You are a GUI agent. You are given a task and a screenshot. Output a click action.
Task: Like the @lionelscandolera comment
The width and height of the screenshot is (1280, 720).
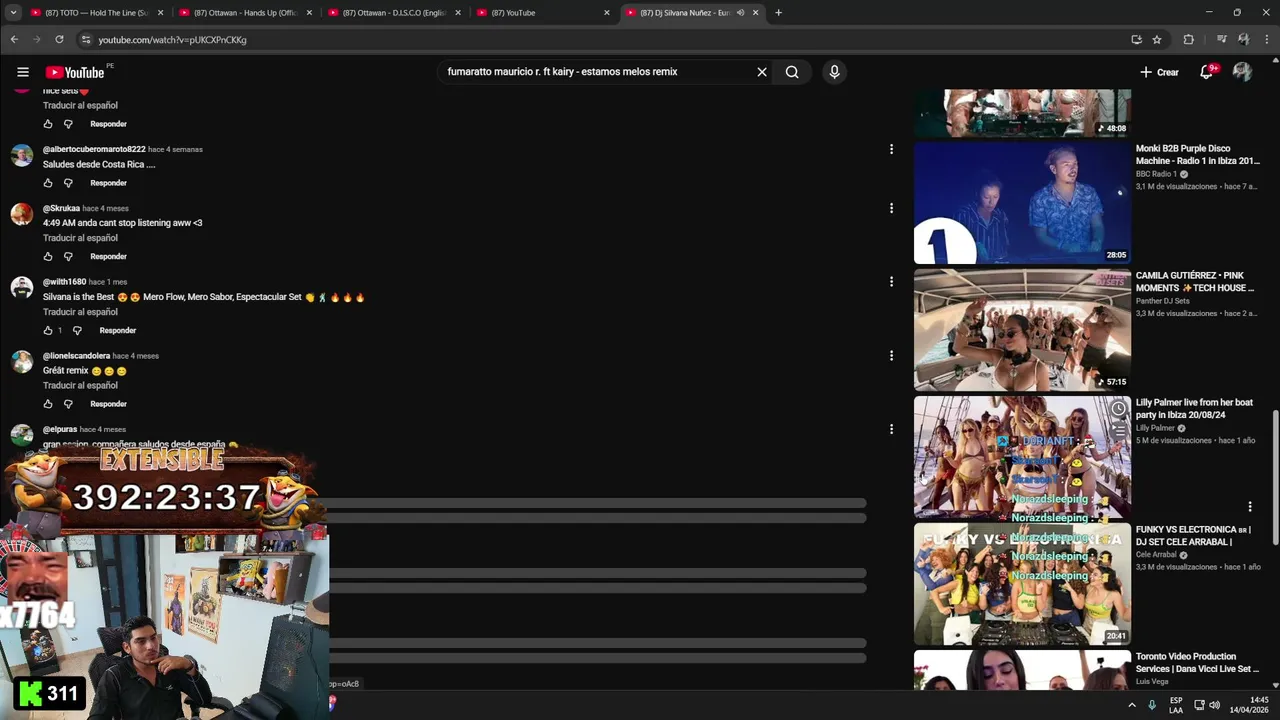48,404
